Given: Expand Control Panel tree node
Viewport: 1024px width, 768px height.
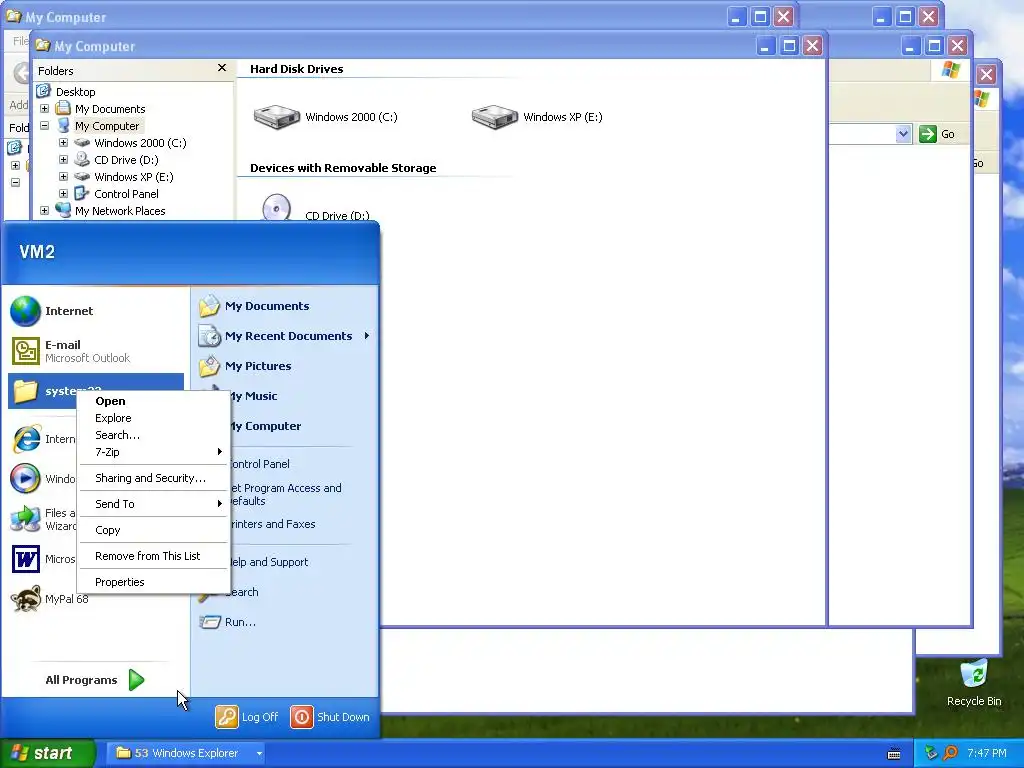Looking at the screenshot, I should 63,193.
